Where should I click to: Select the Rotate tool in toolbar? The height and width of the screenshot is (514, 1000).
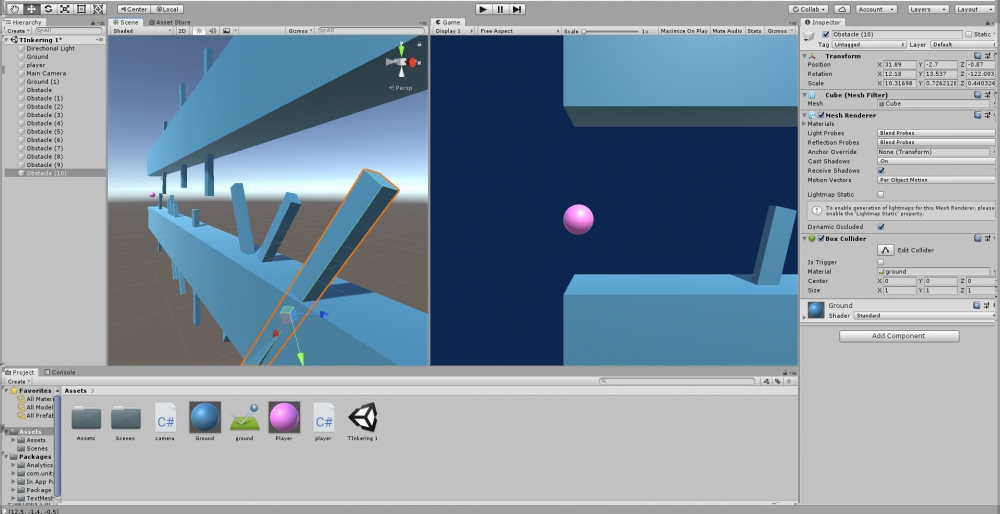click(48, 9)
